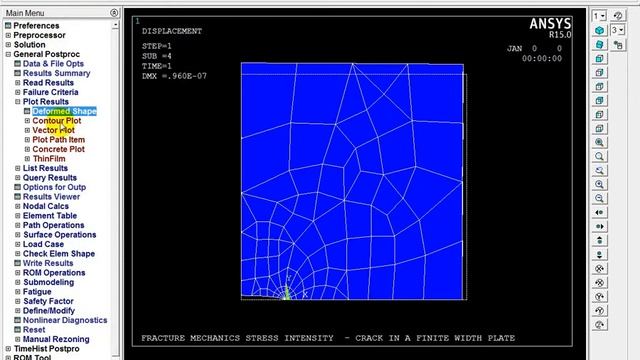640x360 pixels.
Task: Expand the Preprocessor tree node
Action: coord(8,36)
